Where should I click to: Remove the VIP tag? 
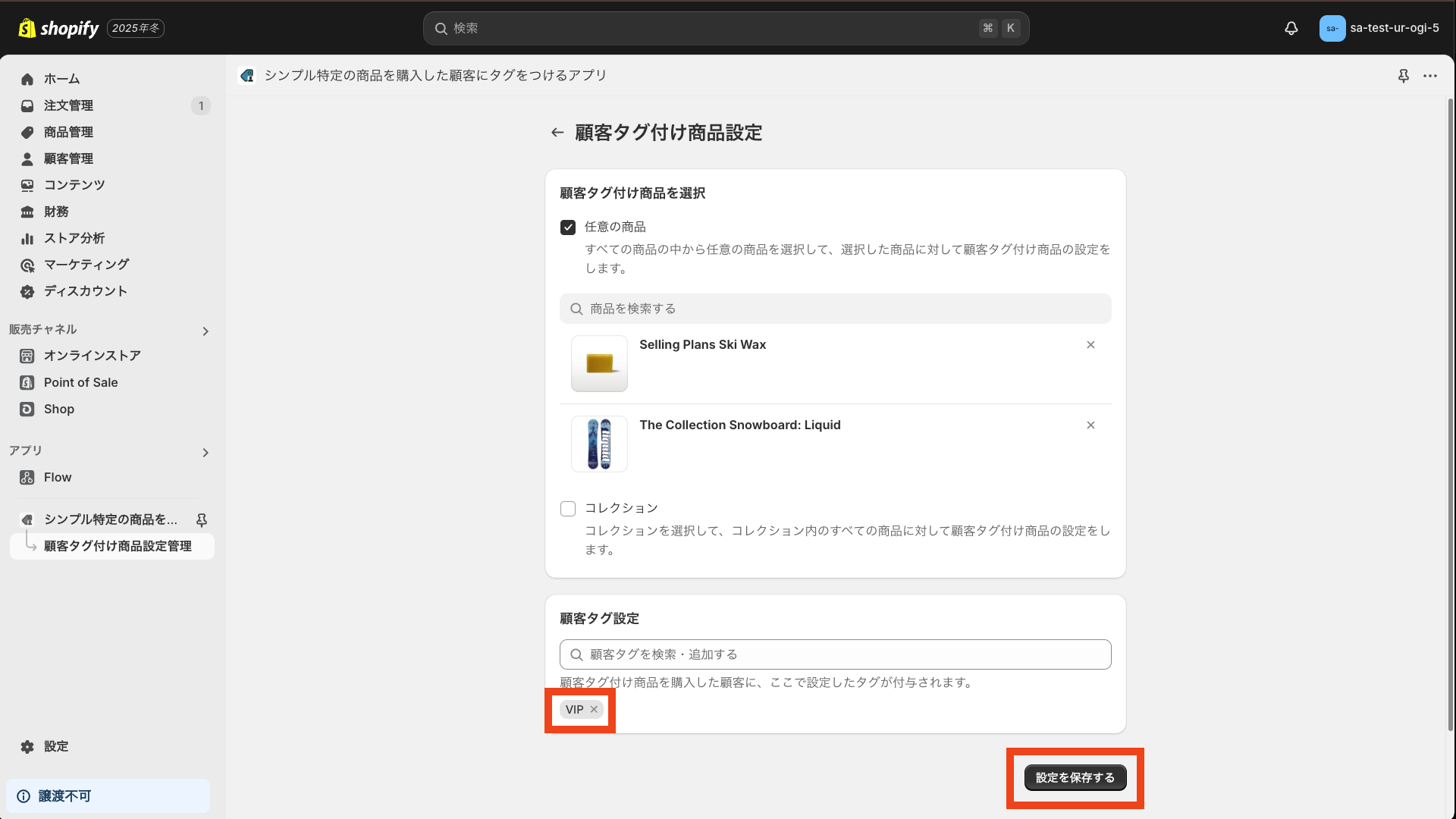595,709
